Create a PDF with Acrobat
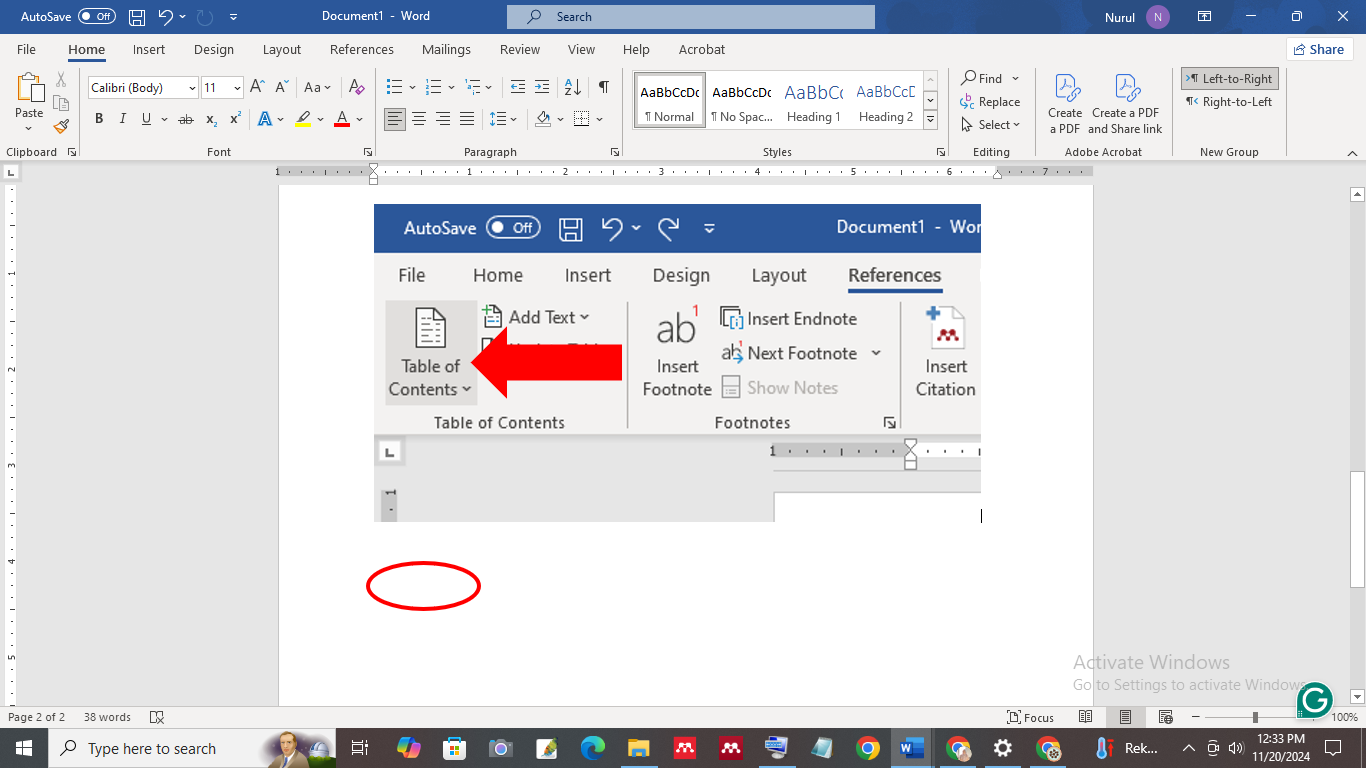Image resolution: width=1366 pixels, height=768 pixels. point(1065,104)
